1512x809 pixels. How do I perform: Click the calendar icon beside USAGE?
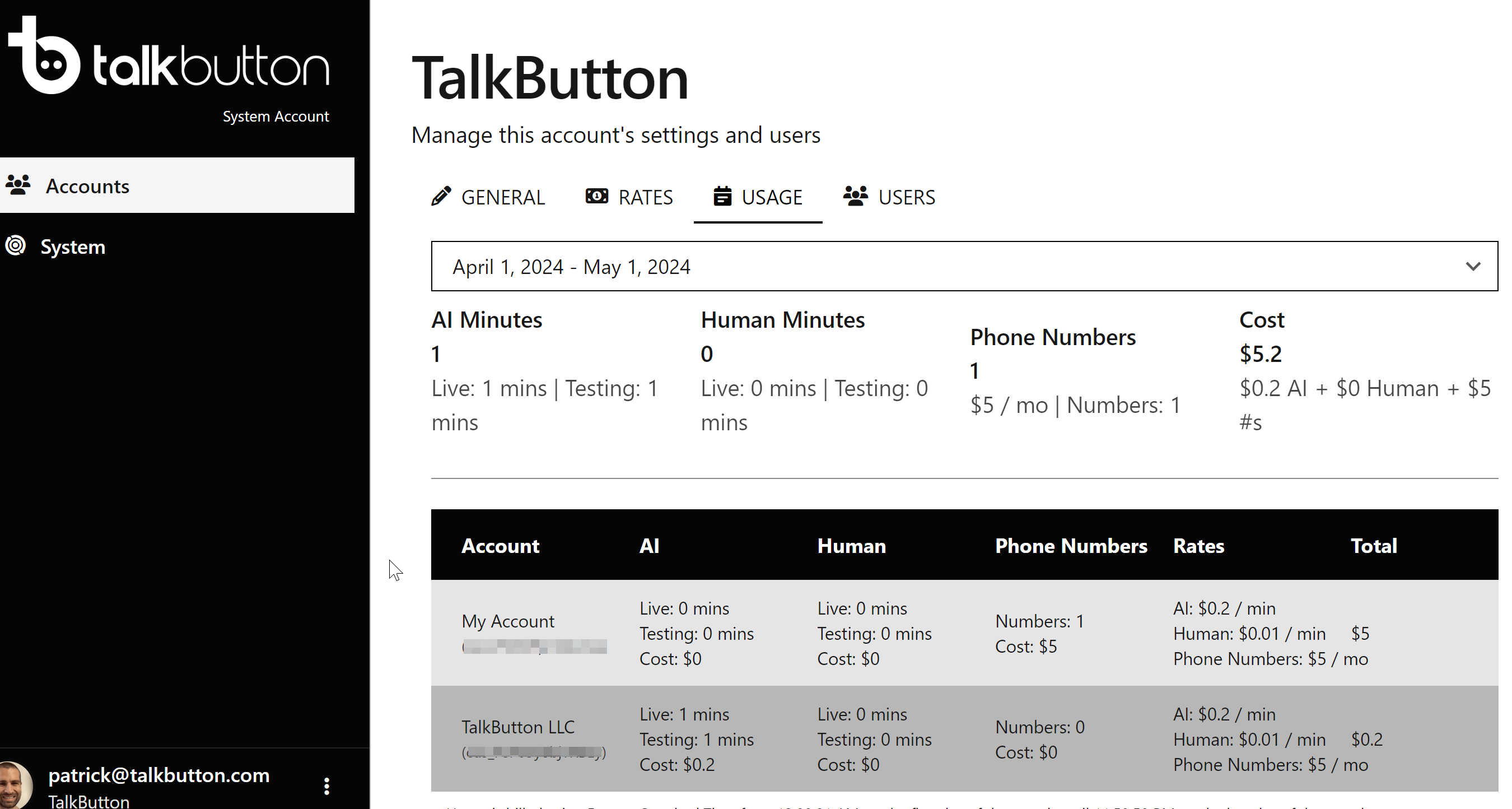pyautogui.click(x=722, y=196)
